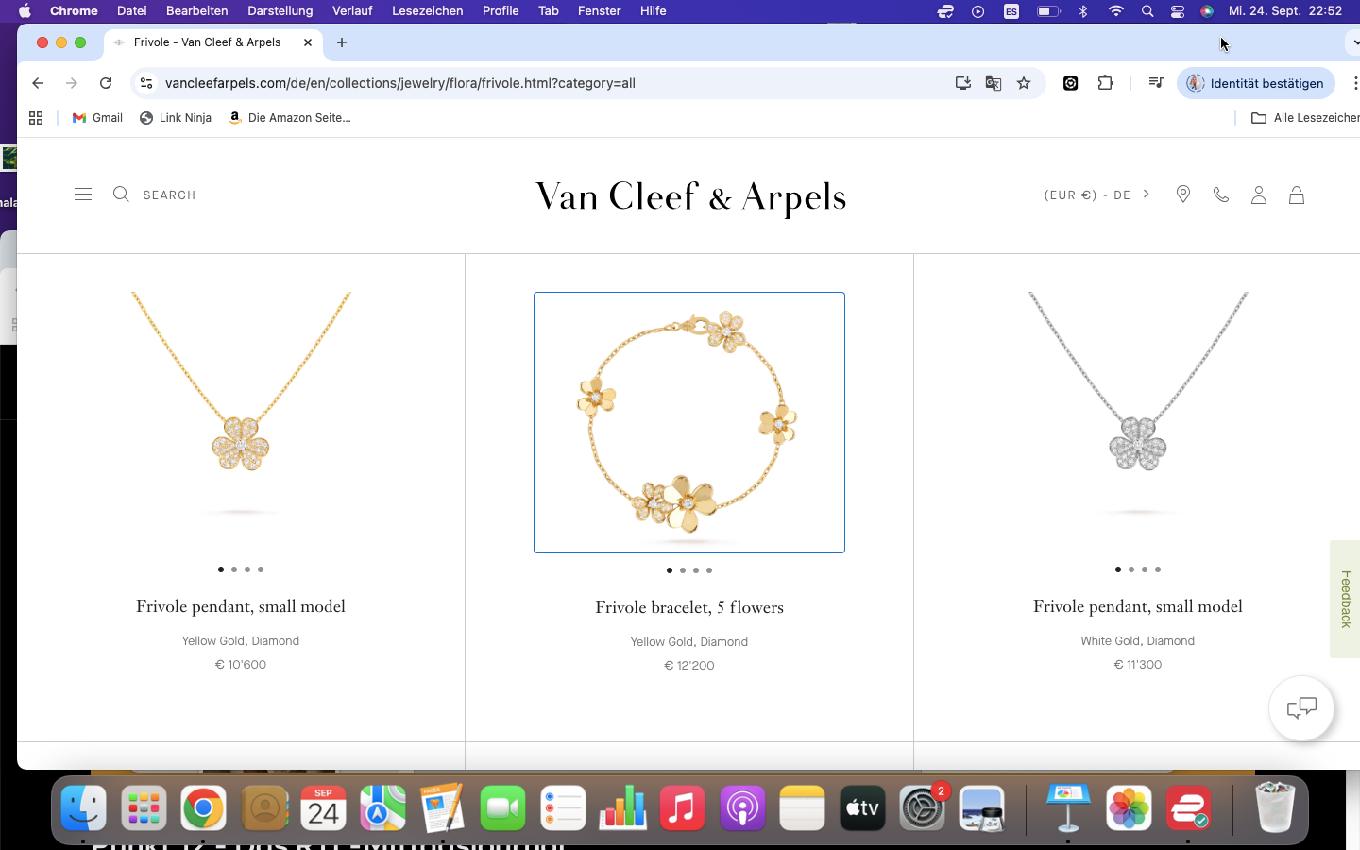
Task: Open the Chrome Extensions puzzle menu
Action: (x=1105, y=83)
